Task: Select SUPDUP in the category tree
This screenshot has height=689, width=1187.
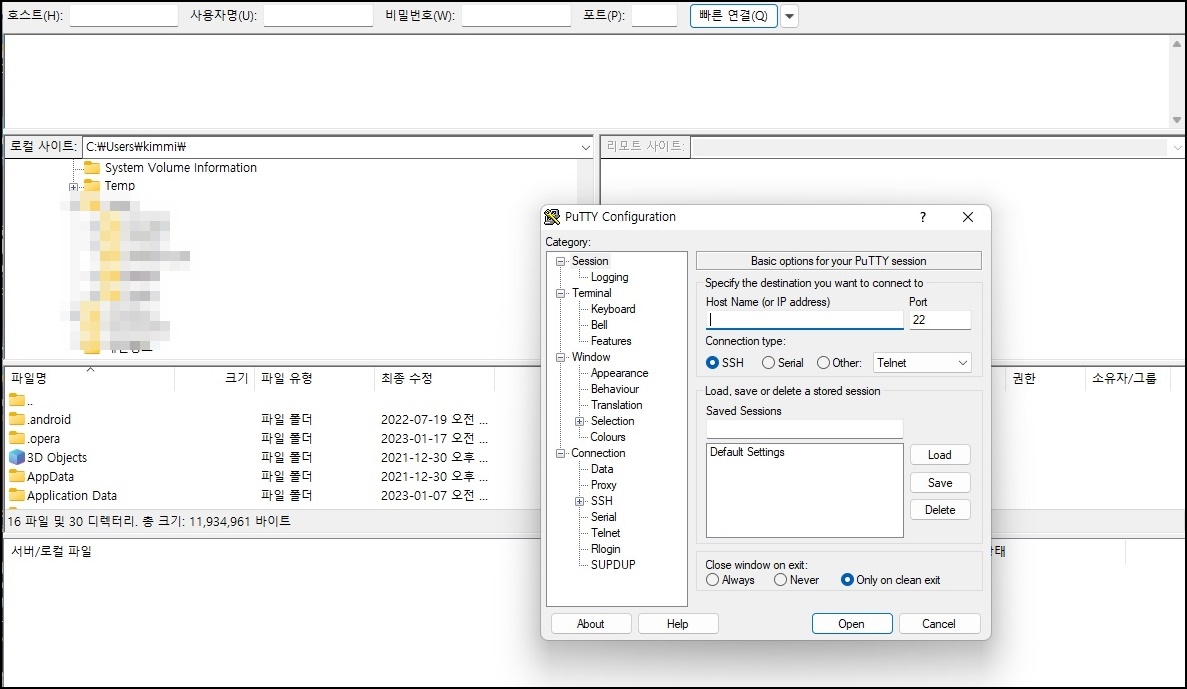Action: point(613,565)
